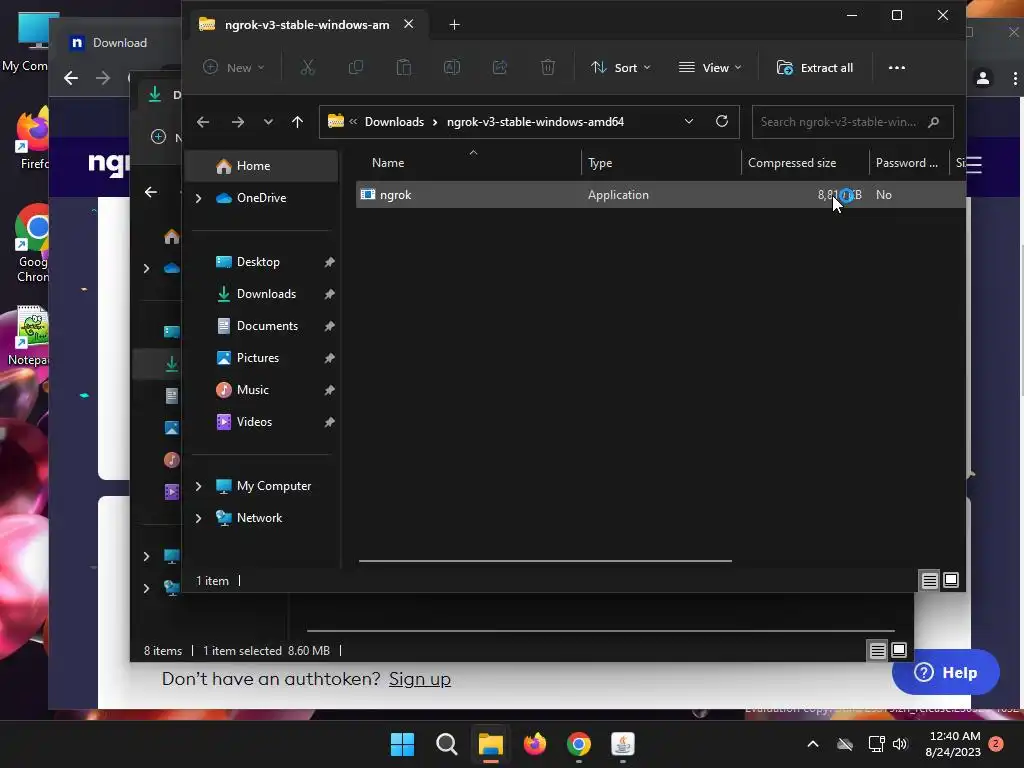Viewport: 1024px width, 768px height.
Task: Open the Sort dropdown menu
Action: (x=620, y=67)
